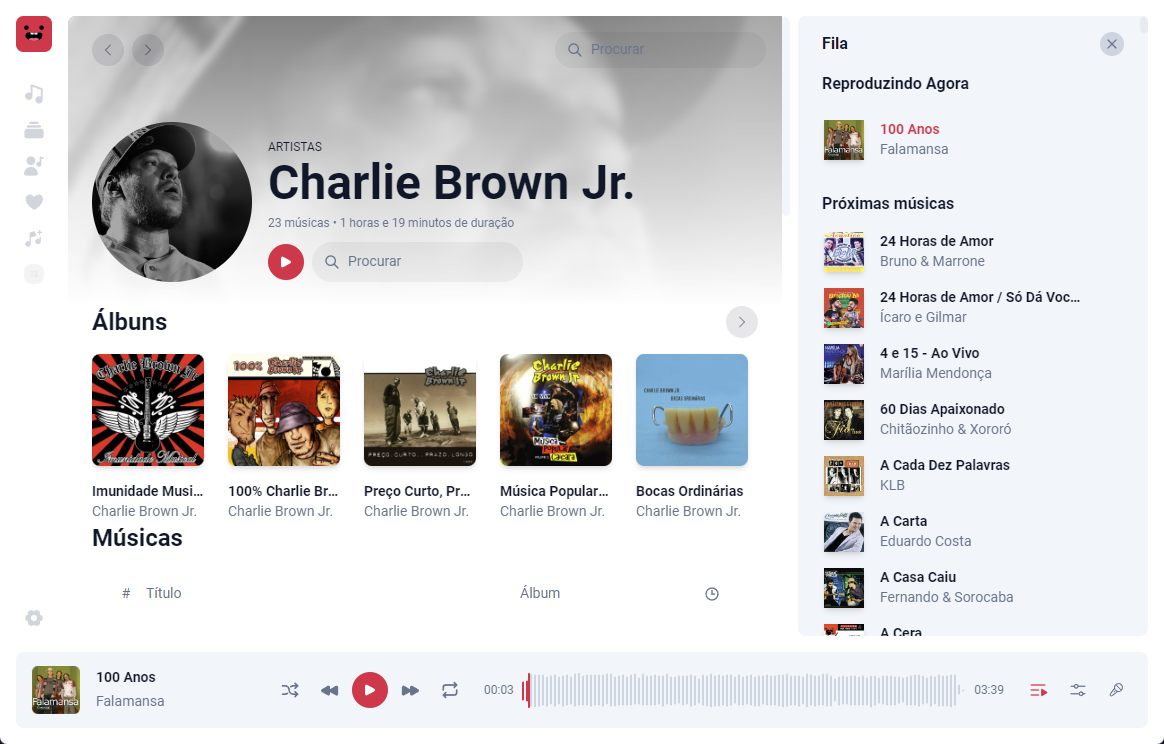Open the Songs section in sidebar
Screen dimensions: 1164x744
(x=34, y=94)
